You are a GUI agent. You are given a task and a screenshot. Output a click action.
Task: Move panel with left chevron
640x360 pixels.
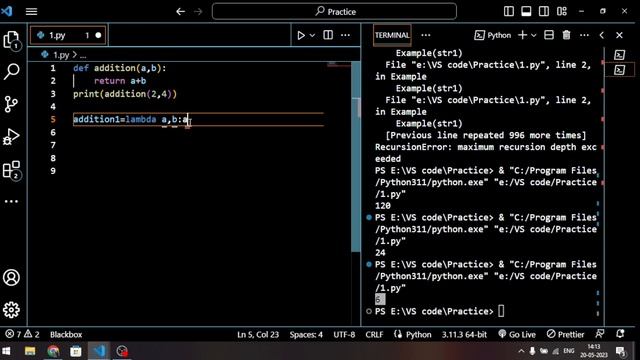click(602, 35)
